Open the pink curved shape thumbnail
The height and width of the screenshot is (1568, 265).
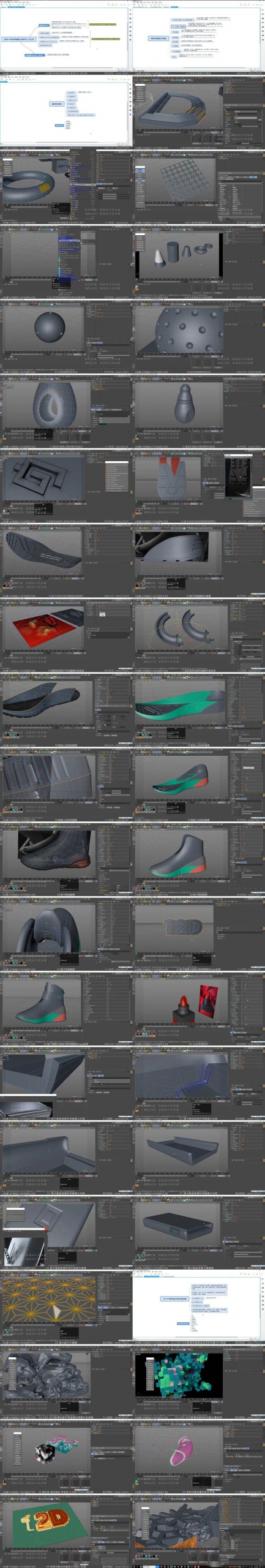tap(199, 1458)
